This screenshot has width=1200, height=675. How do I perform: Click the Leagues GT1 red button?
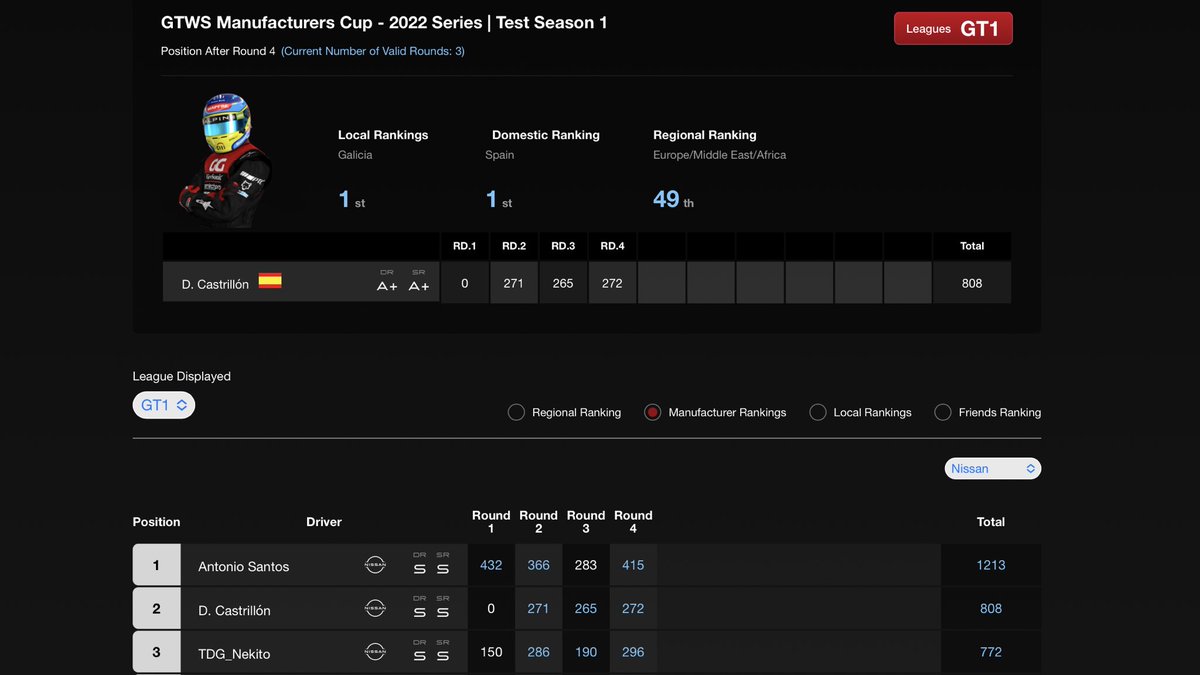(x=953, y=29)
